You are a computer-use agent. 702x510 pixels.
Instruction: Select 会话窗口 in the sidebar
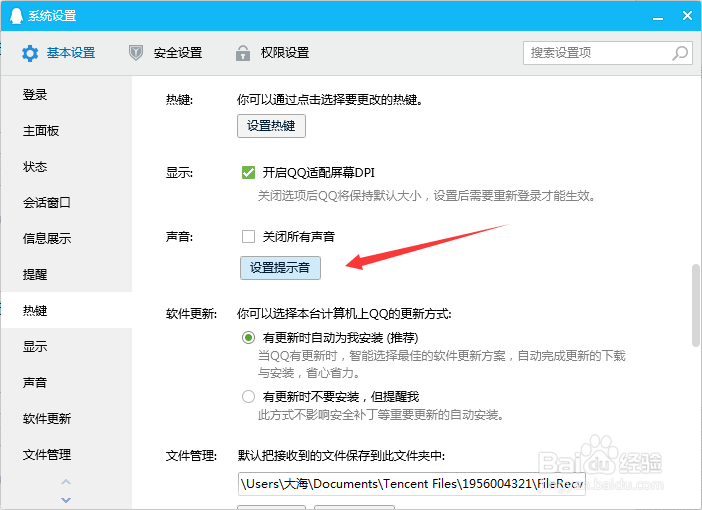click(66, 202)
